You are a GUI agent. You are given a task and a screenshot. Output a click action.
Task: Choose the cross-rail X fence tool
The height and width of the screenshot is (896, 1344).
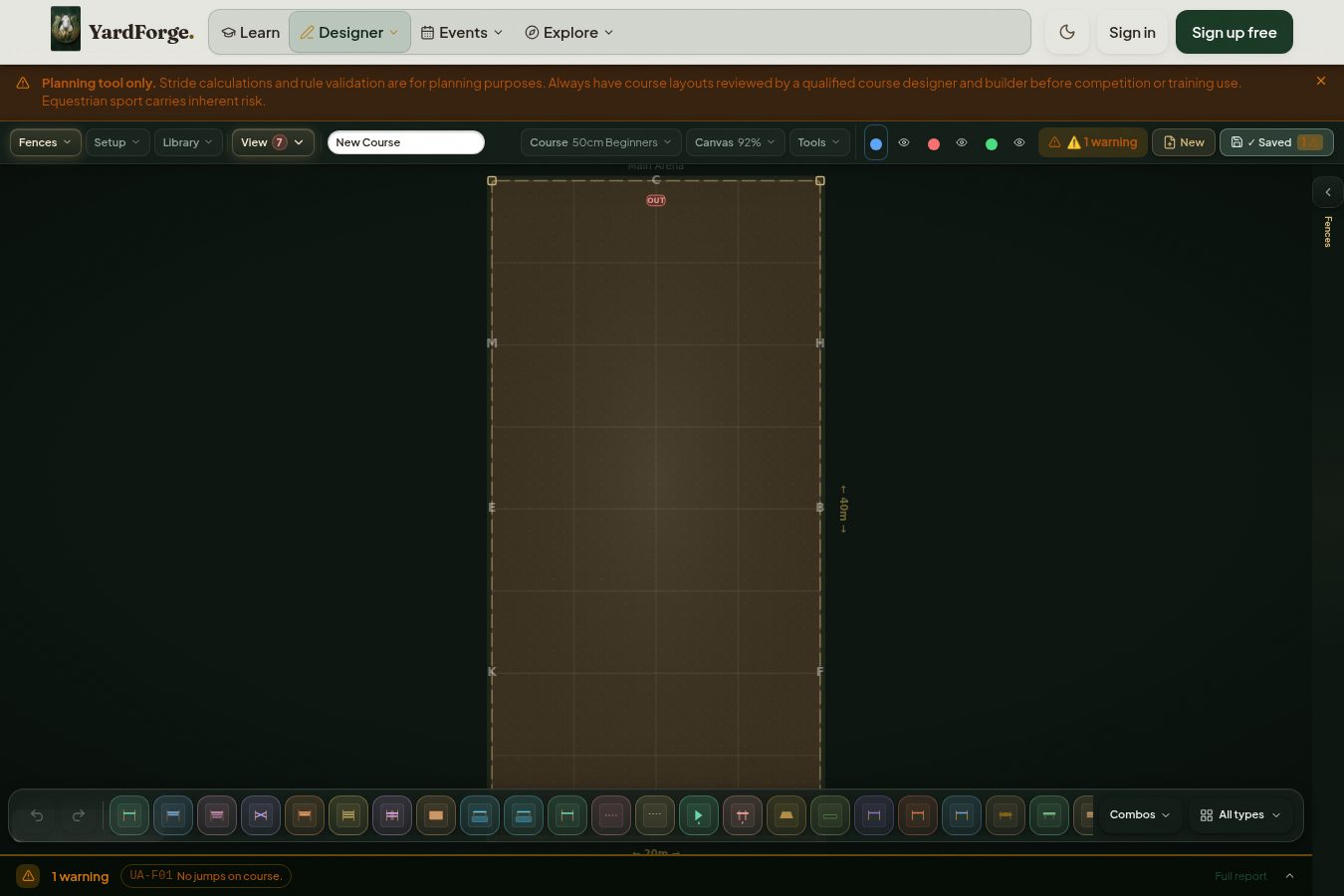261,815
